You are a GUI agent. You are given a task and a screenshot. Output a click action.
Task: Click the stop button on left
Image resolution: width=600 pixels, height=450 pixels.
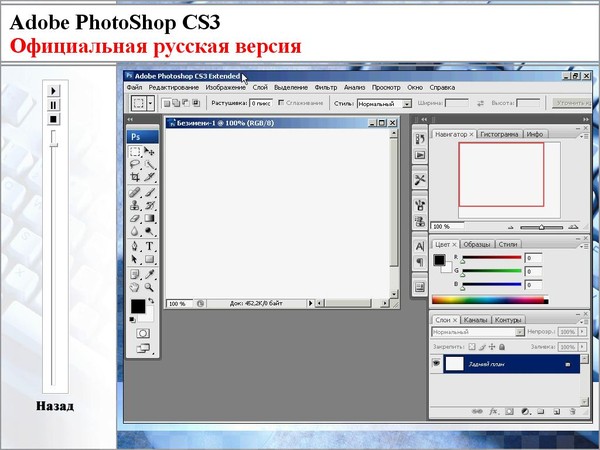click(53, 119)
